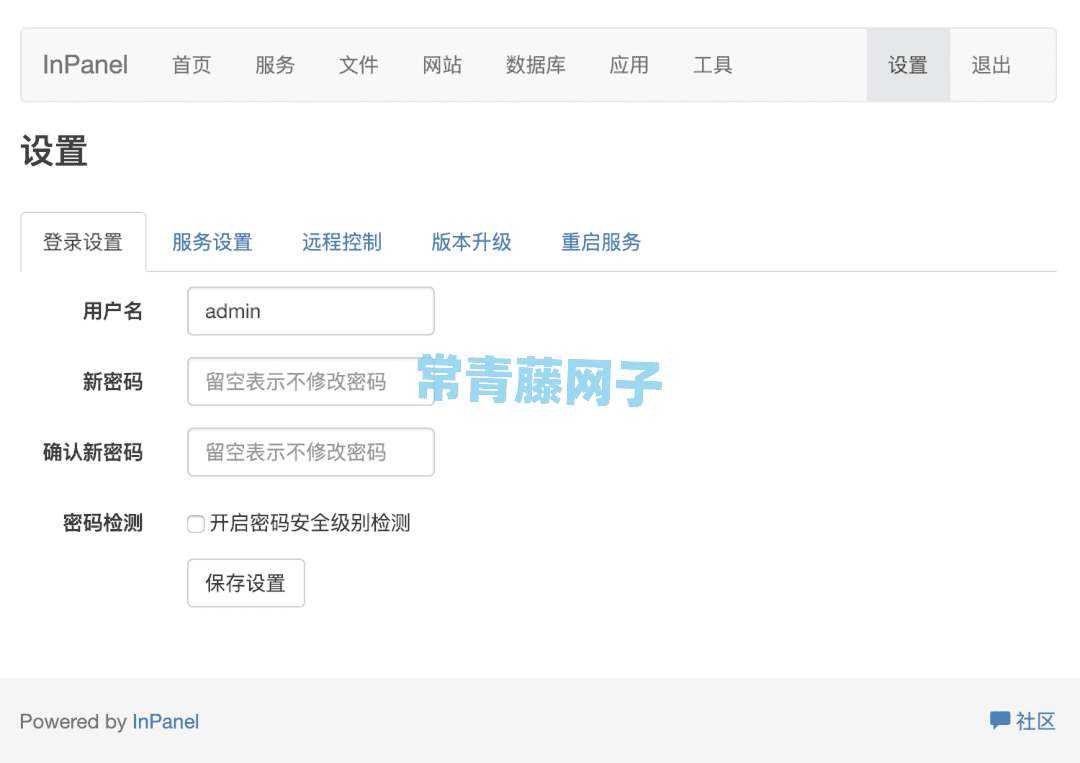The width and height of the screenshot is (1080, 763).
Task: Open the 重启服务 tab
Action: pyautogui.click(x=600, y=241)
